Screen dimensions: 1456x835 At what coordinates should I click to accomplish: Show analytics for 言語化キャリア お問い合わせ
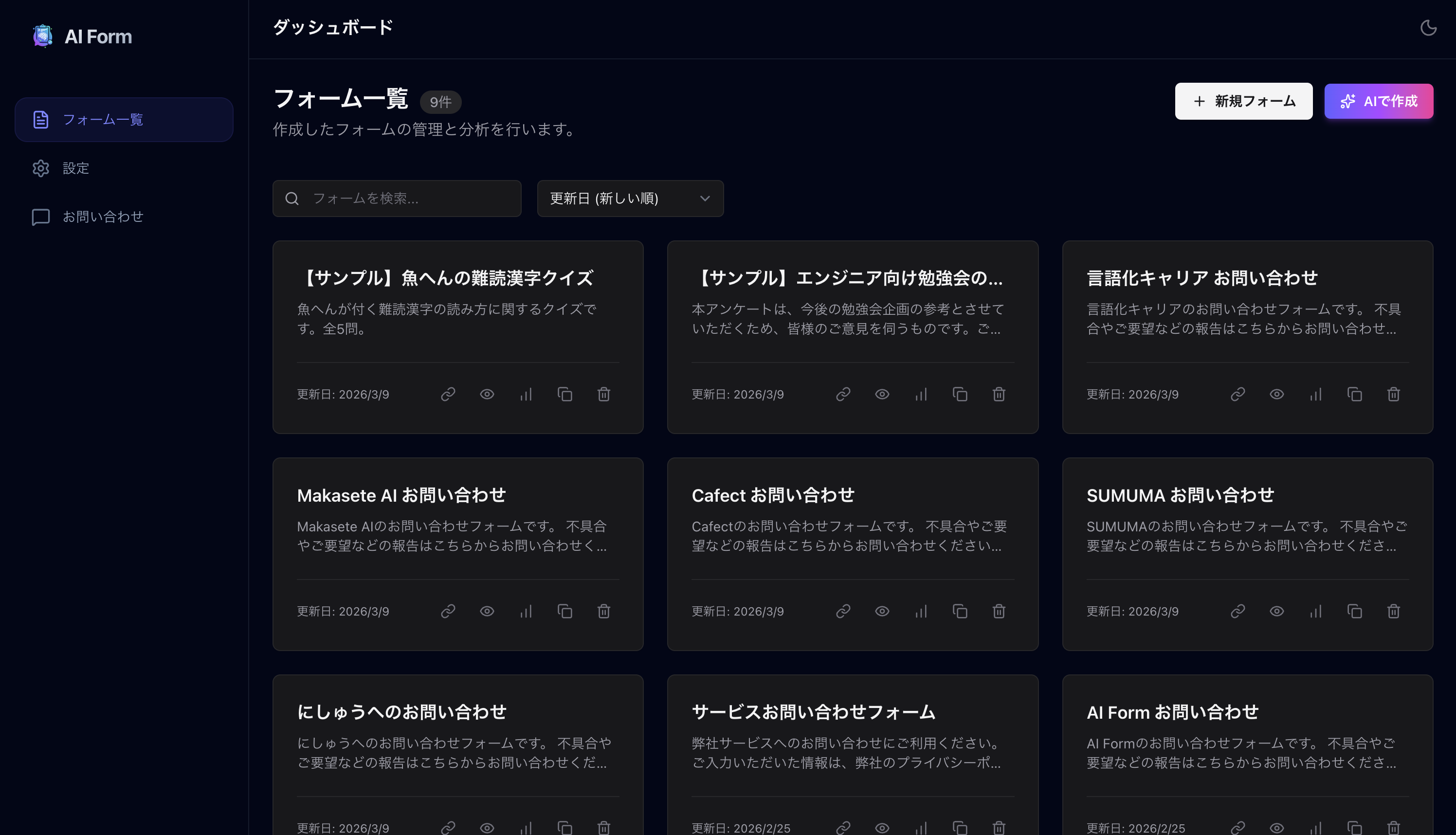[x=1315, y=395]
